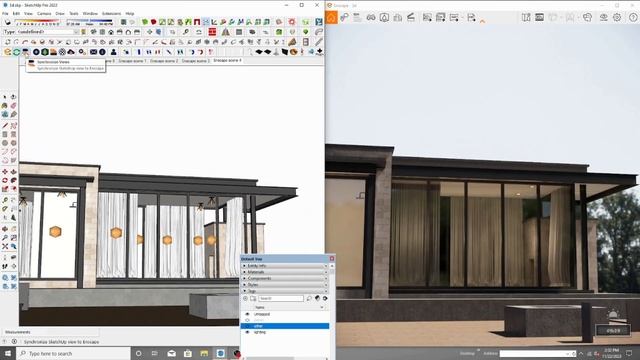Screen dimensions: 640x360
Task: Switch to Enscape scene 4 tab
Action: coord(227,60)
